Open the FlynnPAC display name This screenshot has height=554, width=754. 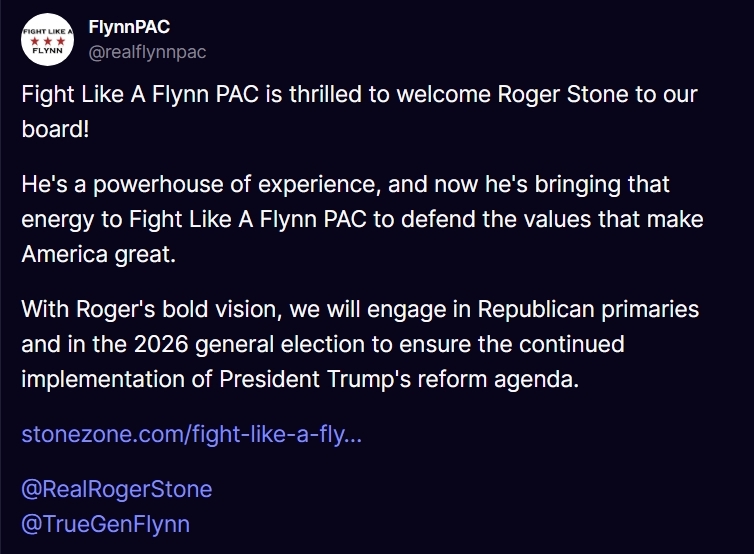pos(129,27)
